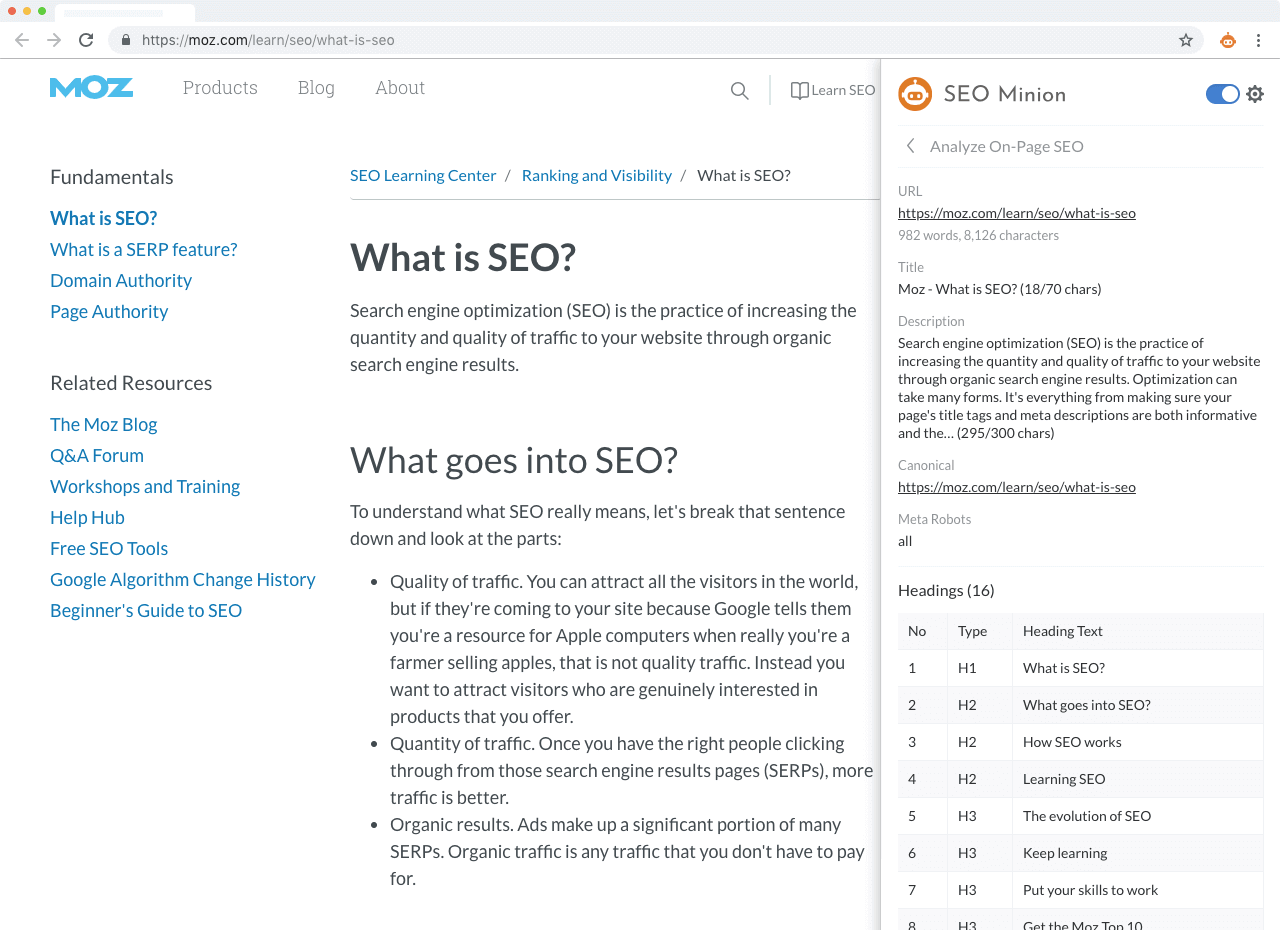Open Chrome's three-dot menu
Image resolution: width=1280 pixels, height=930 pixels.
tap(1258, 40)
